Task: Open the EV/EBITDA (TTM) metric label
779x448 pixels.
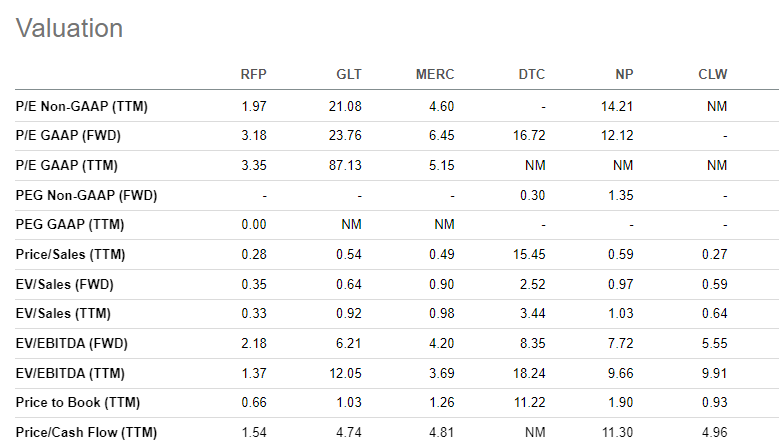Action: (71, 373)
